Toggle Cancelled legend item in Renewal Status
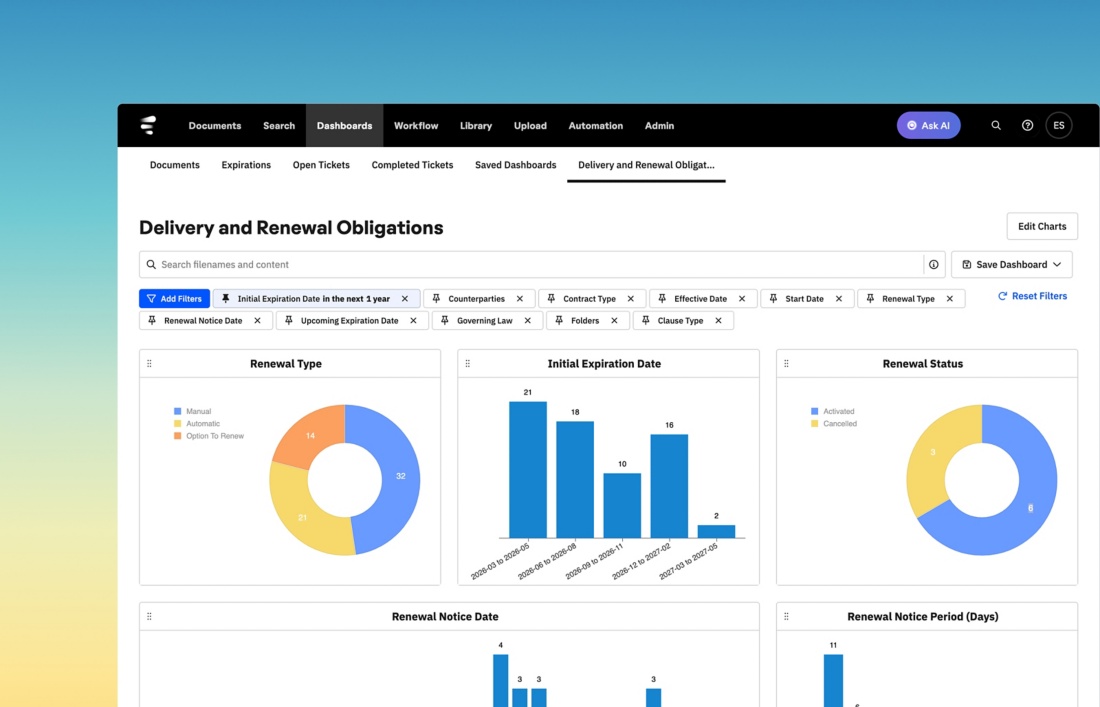 [x=839, y=424]
